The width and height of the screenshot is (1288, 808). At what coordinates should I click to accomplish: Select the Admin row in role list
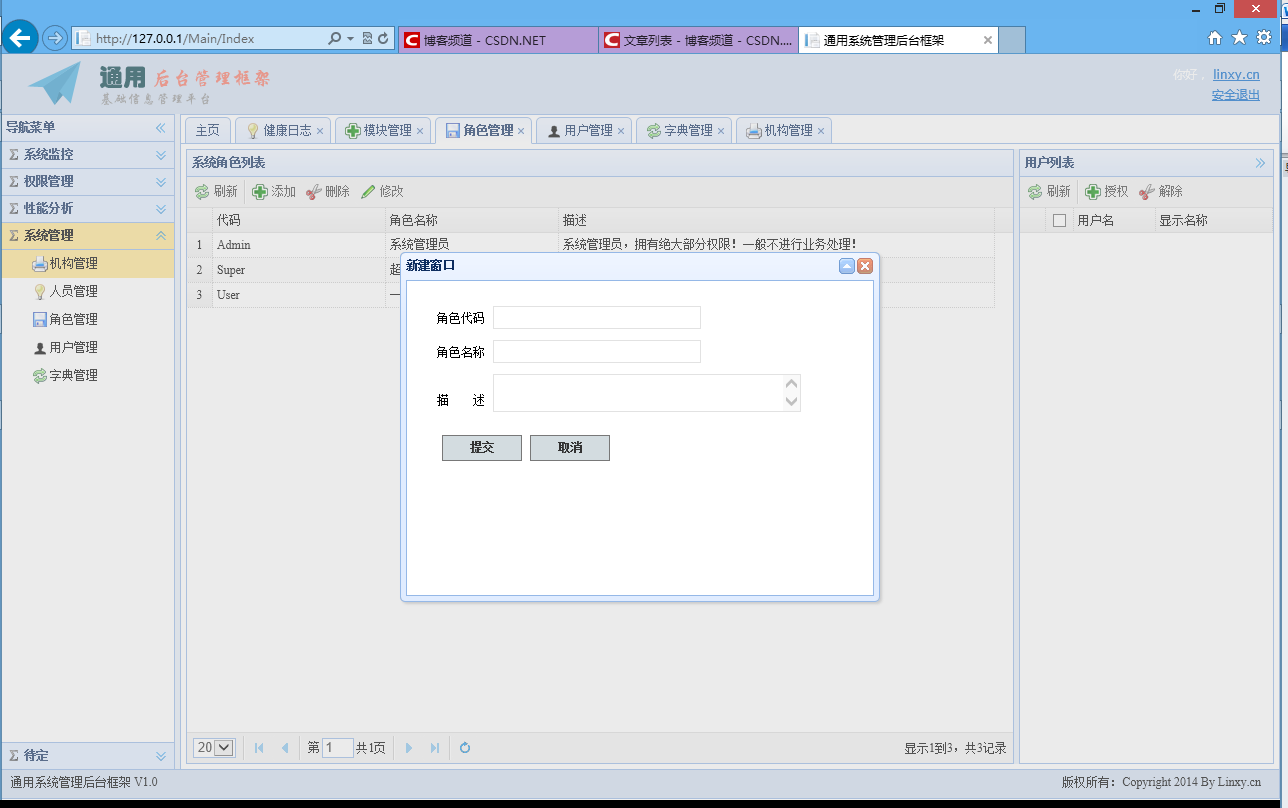591,245
